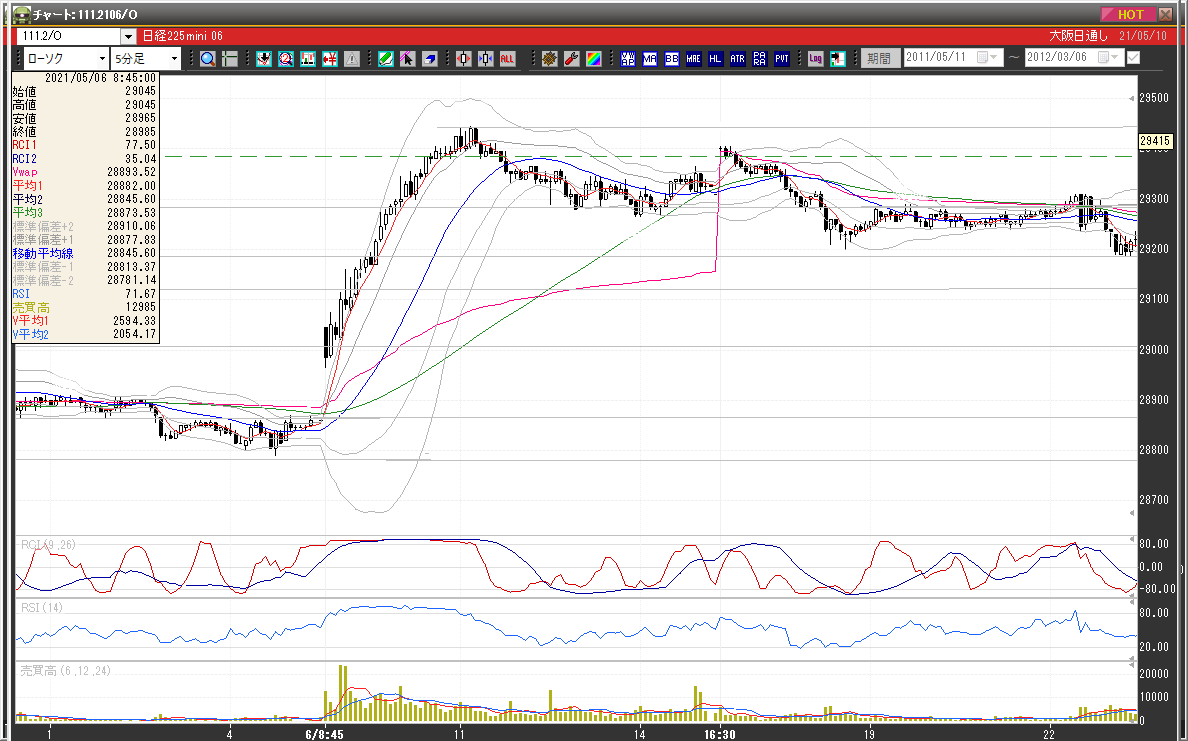Open the brown gear settings icon
Screen dimensions: 1188x741
click(550, 58)
